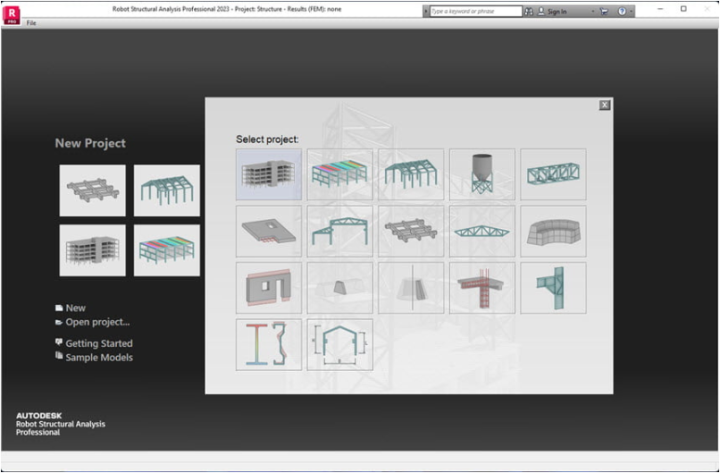Select the portal frame dimensions project

click(340, 345)
